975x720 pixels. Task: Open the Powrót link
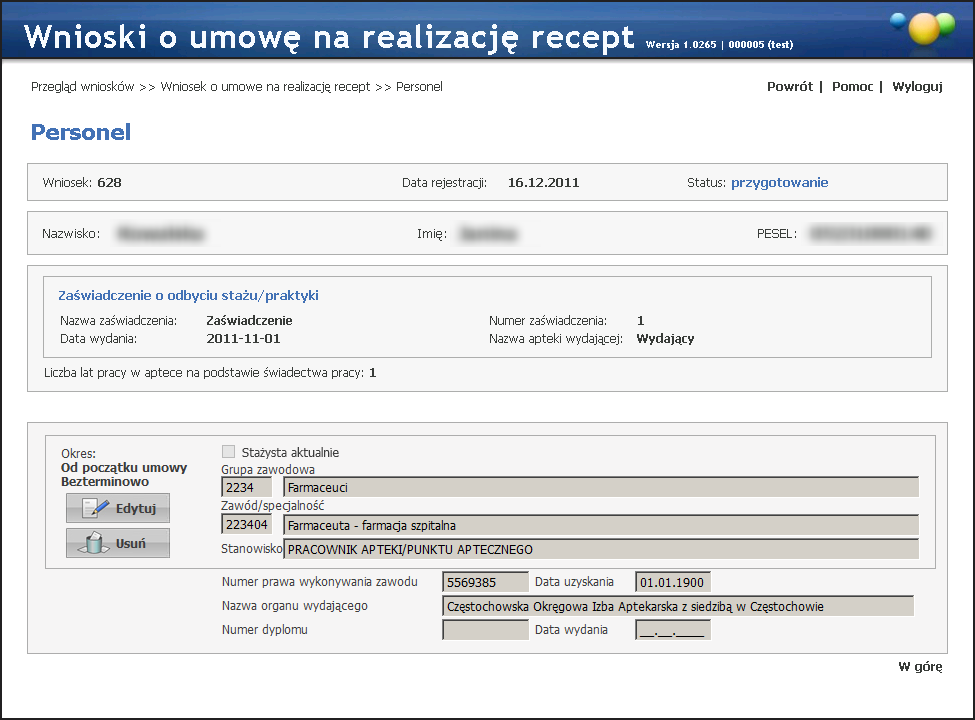pos(789,87)
